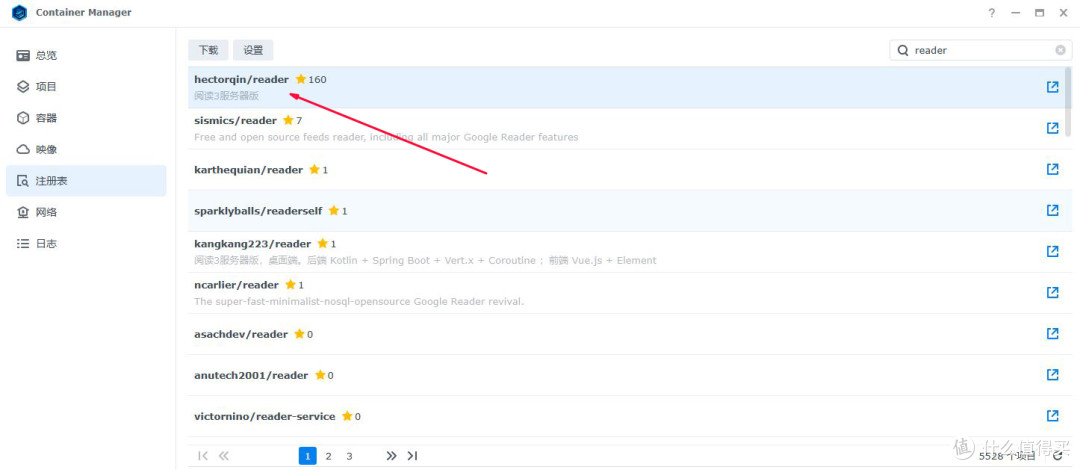Go to the first page arrow
Screen dimensions: 1080x470
[202, 456]
